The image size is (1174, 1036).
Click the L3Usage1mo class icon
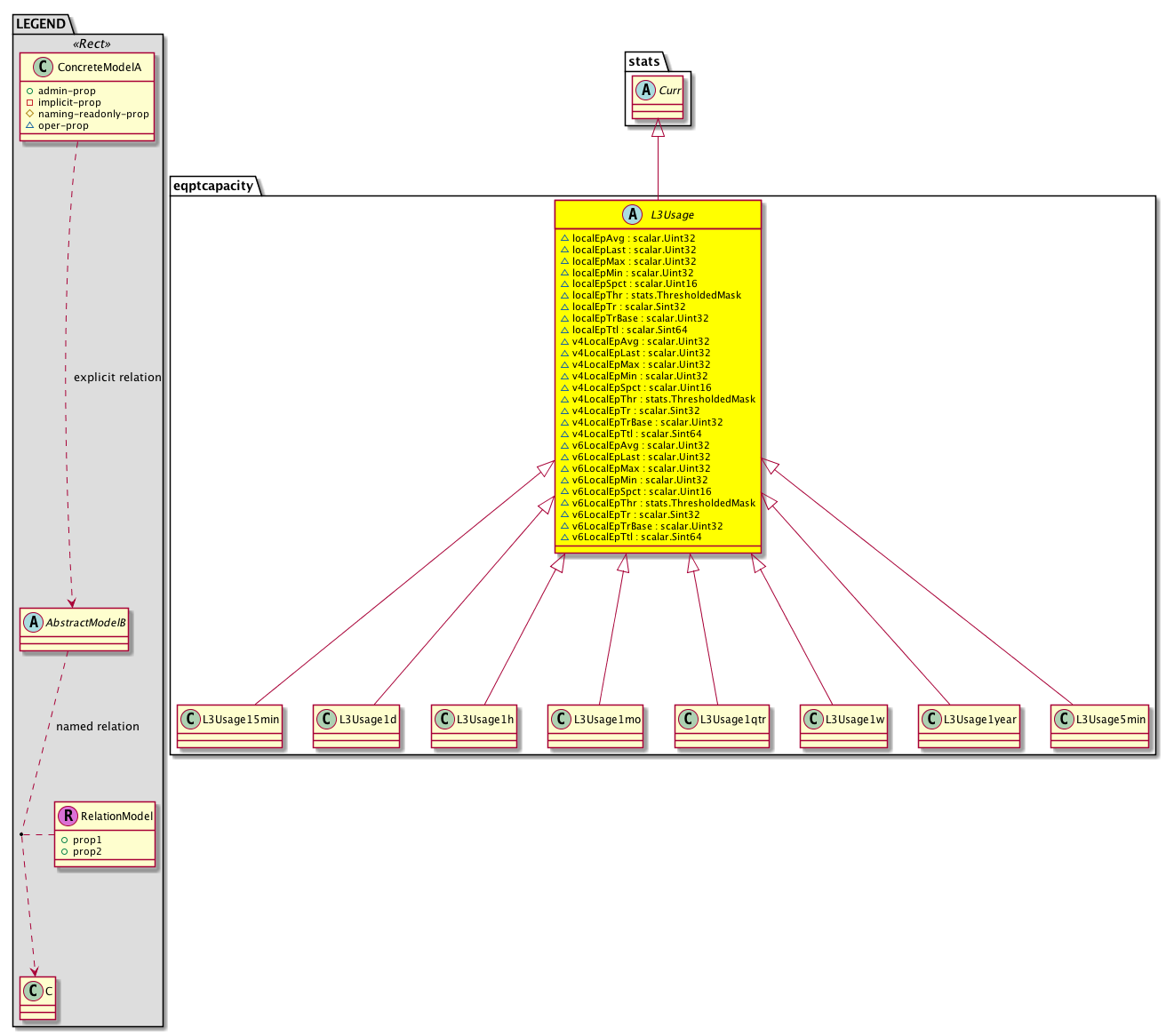(562, 719)
